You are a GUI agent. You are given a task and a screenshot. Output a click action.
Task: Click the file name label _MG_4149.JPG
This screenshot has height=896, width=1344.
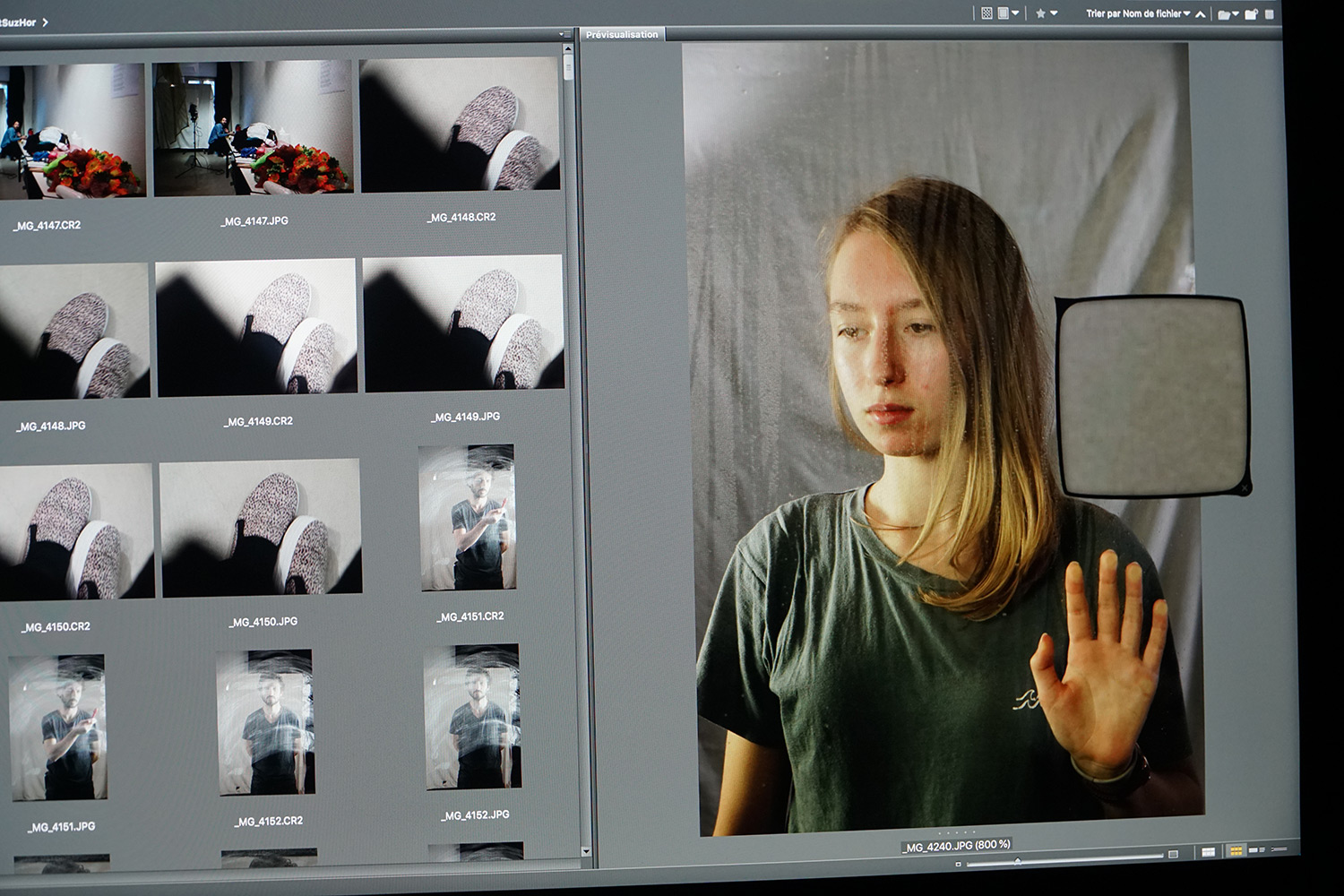466,417
